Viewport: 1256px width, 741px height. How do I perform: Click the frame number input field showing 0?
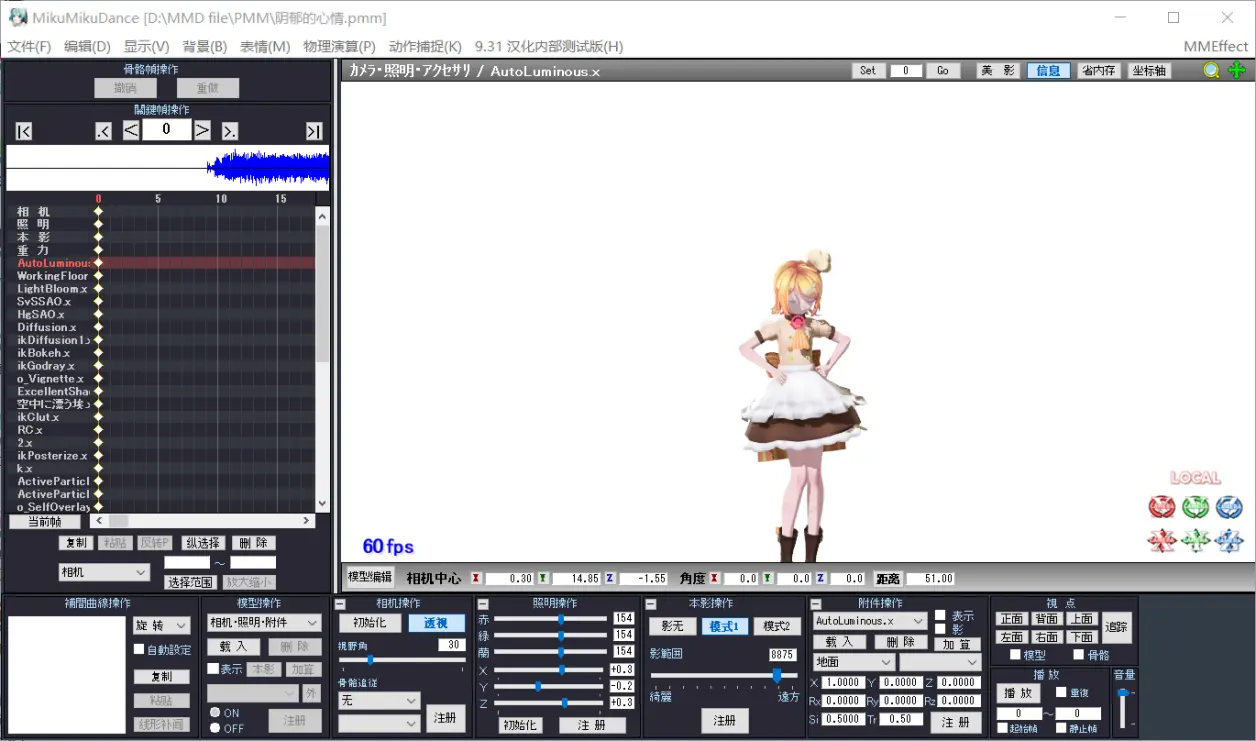pyautogui.click(x=166, y=130)
